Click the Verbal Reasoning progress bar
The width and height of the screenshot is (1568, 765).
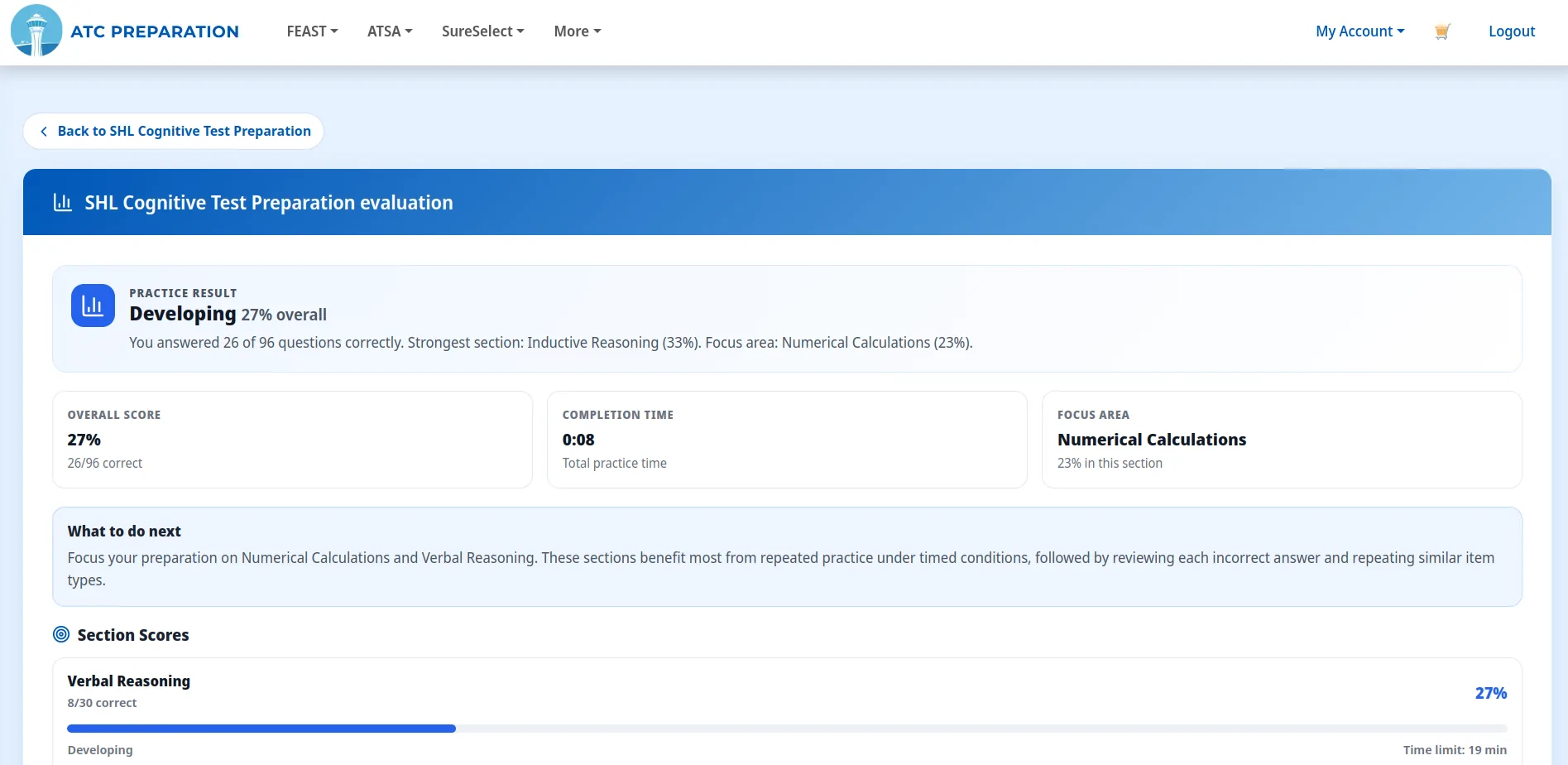[x=787, y=729]
